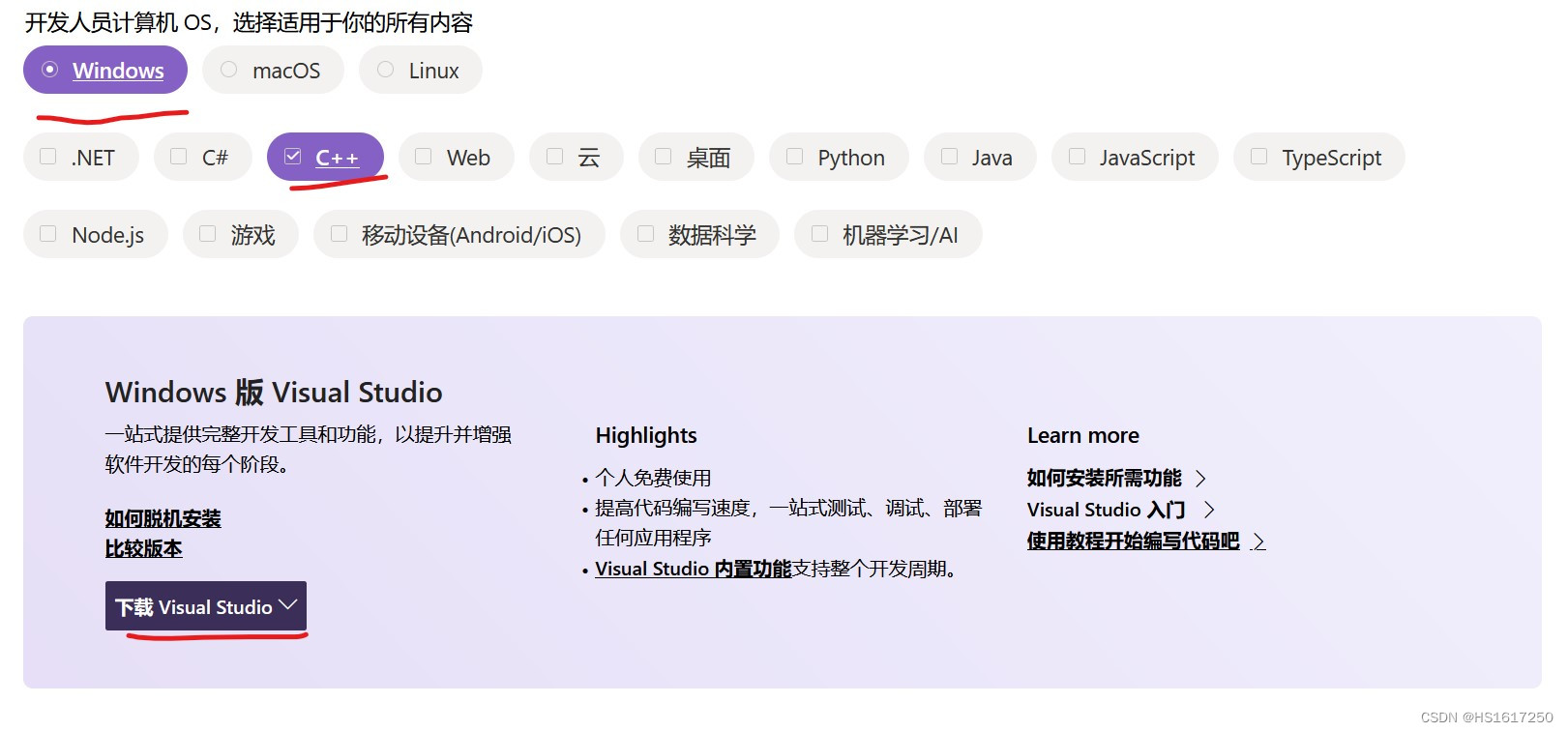This screenshot has height=732, width=1568.
Task: Check the Java checkbox
Action: click(x=949, y=157)
